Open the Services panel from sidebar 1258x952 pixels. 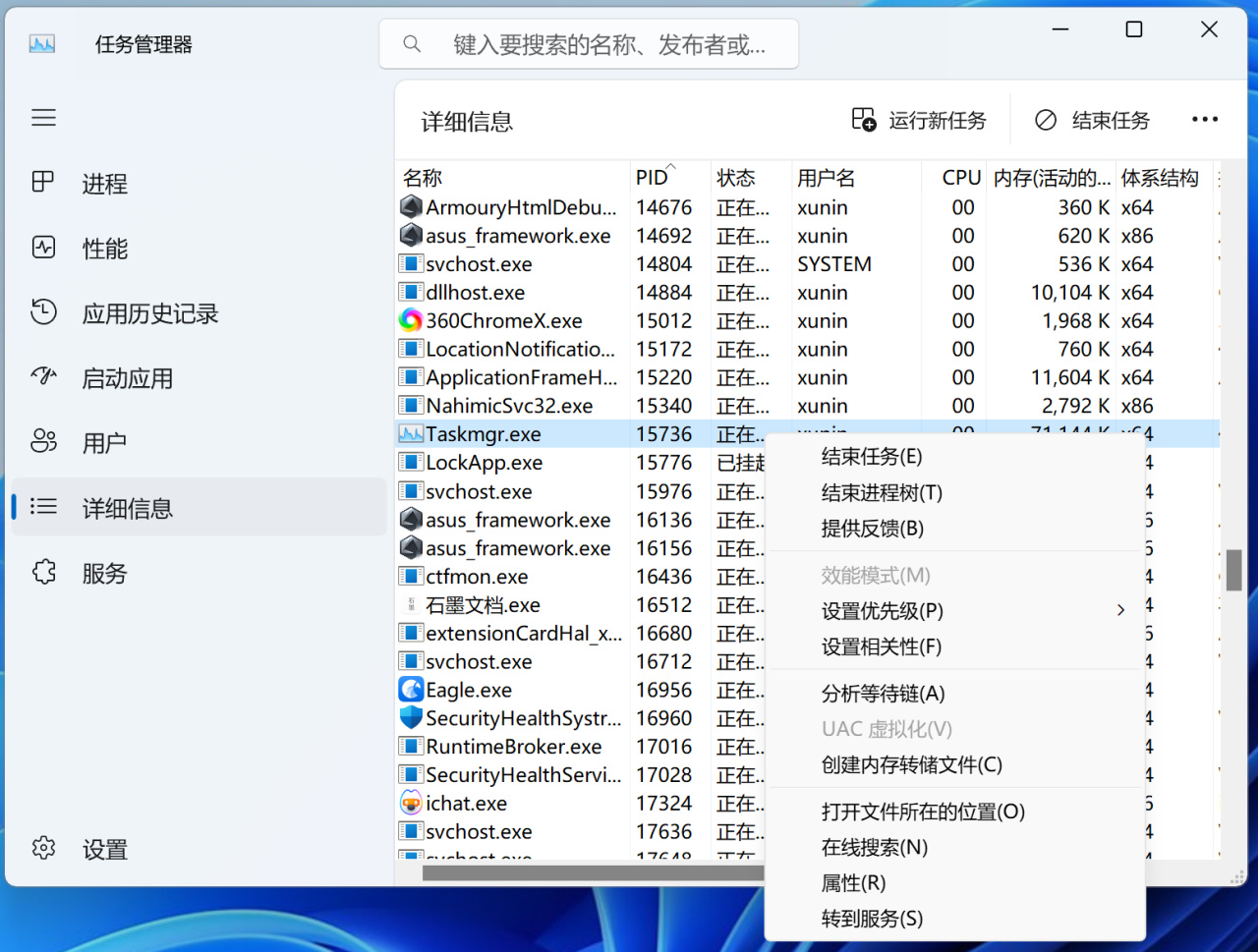[x=103, y=573]
